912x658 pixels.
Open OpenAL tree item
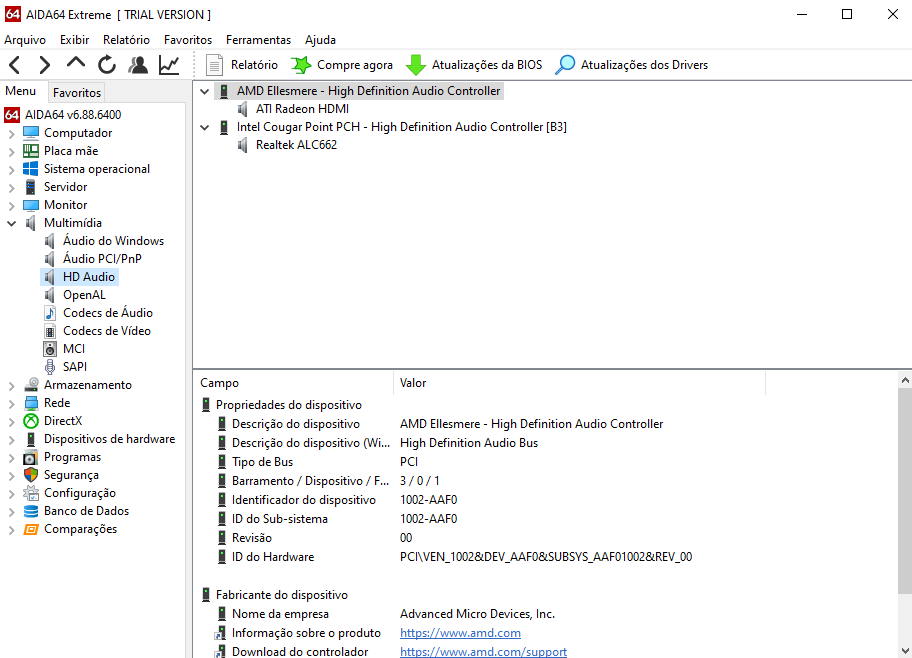tap(84, 295)
